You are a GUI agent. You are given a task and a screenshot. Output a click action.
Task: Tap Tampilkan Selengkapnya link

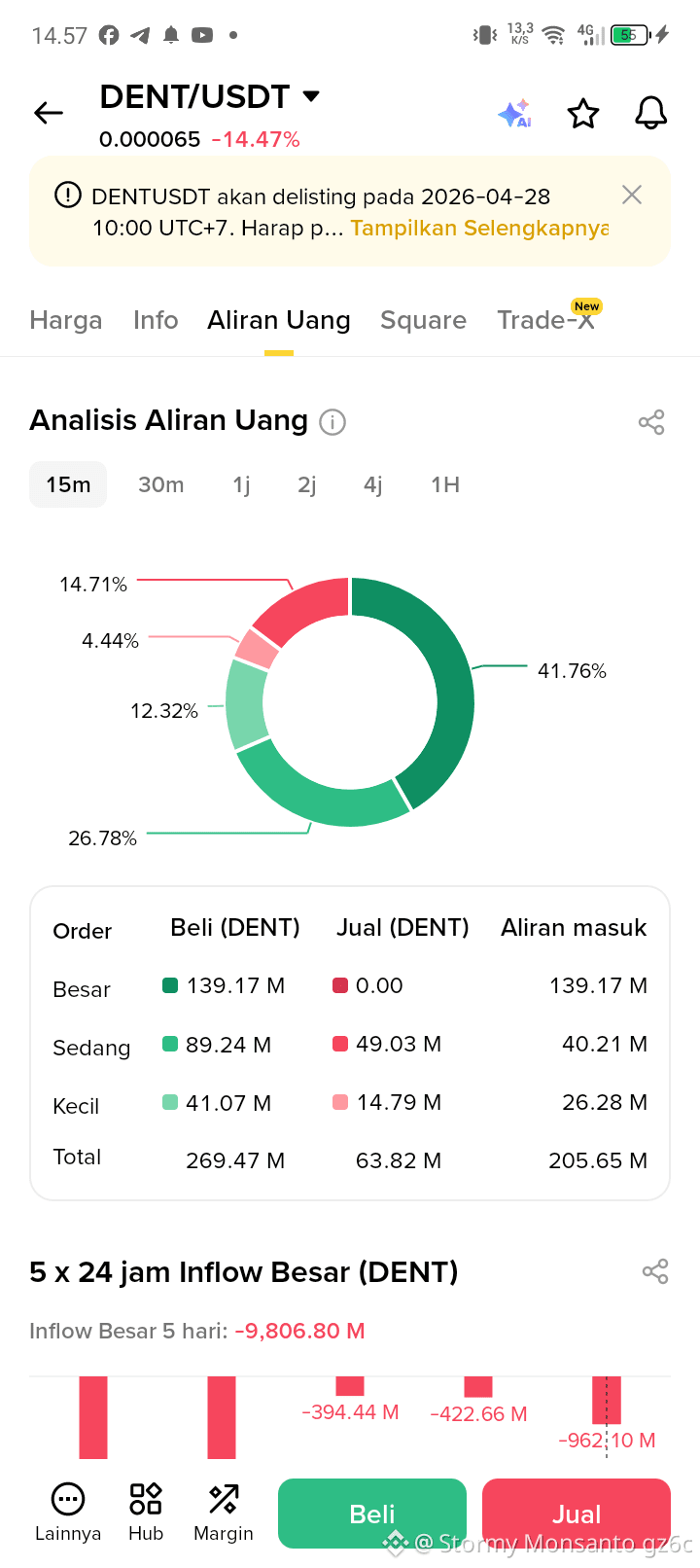click(x=479, y=228)
